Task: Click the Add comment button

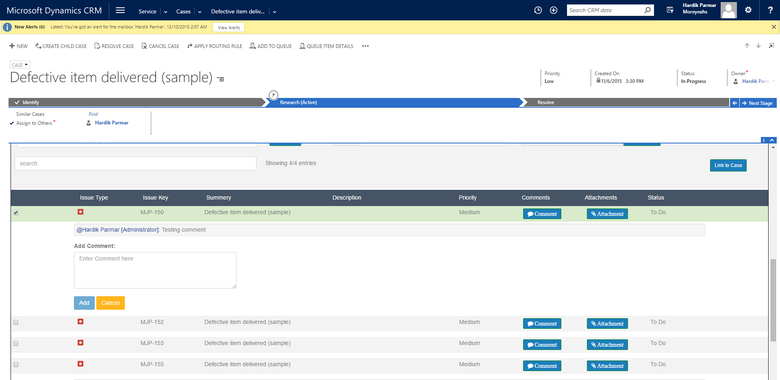Action: tap(84, 303)
